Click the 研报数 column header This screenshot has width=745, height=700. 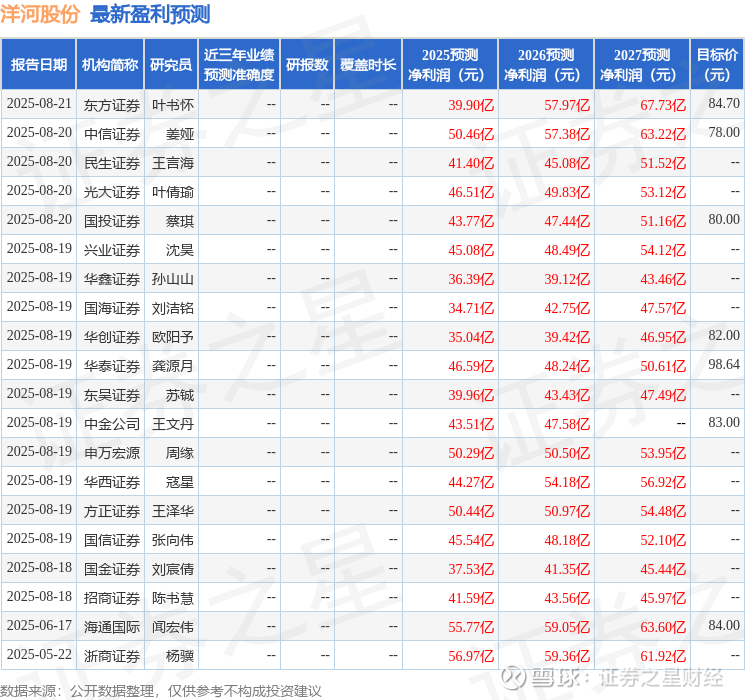(x=307, y=65)
